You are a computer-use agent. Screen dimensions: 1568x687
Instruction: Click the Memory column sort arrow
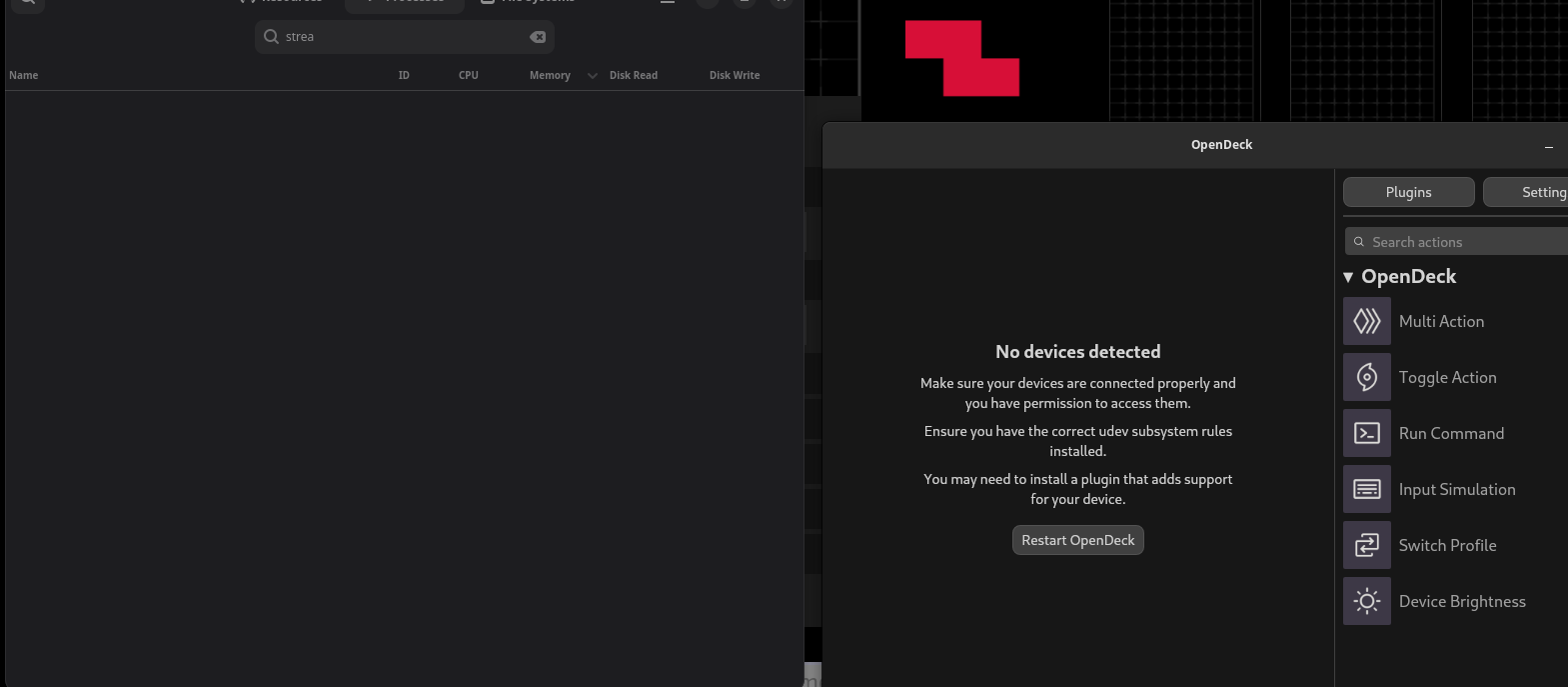pyautogui.click(x=592, y=76)
